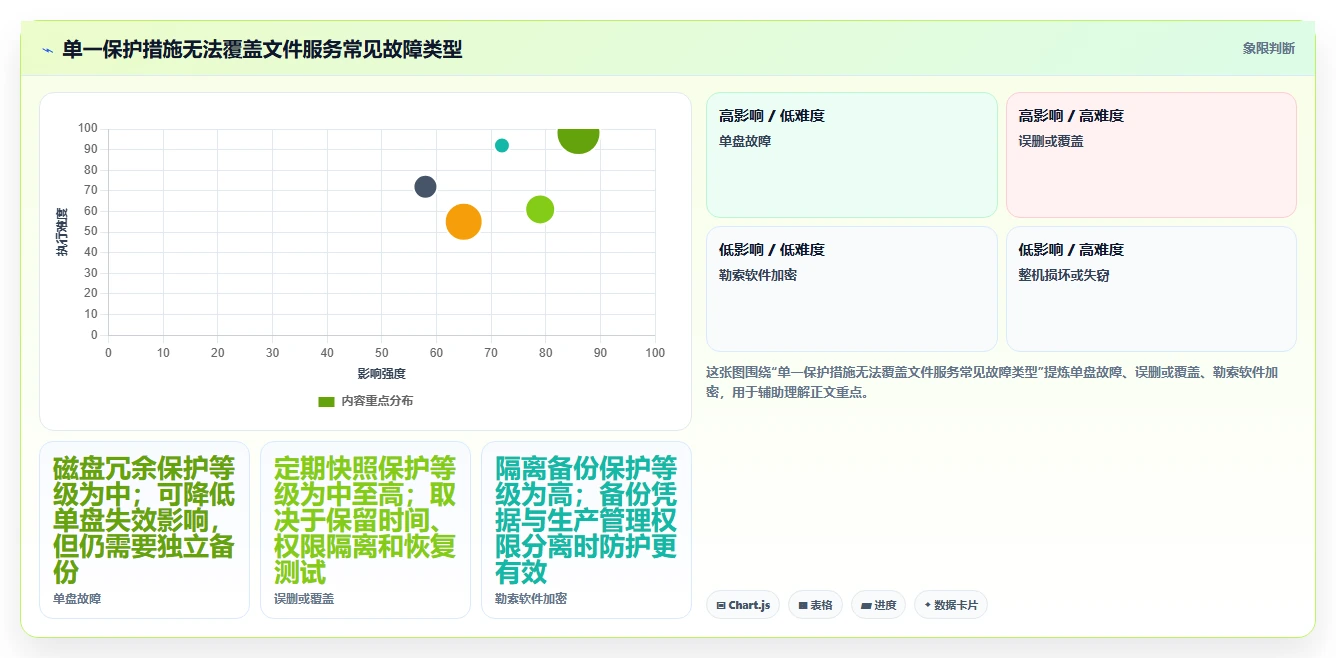This screenshot has width=1336, height=658.
Task: Click the Chart.js tag chip
Action: coord(744,605)
